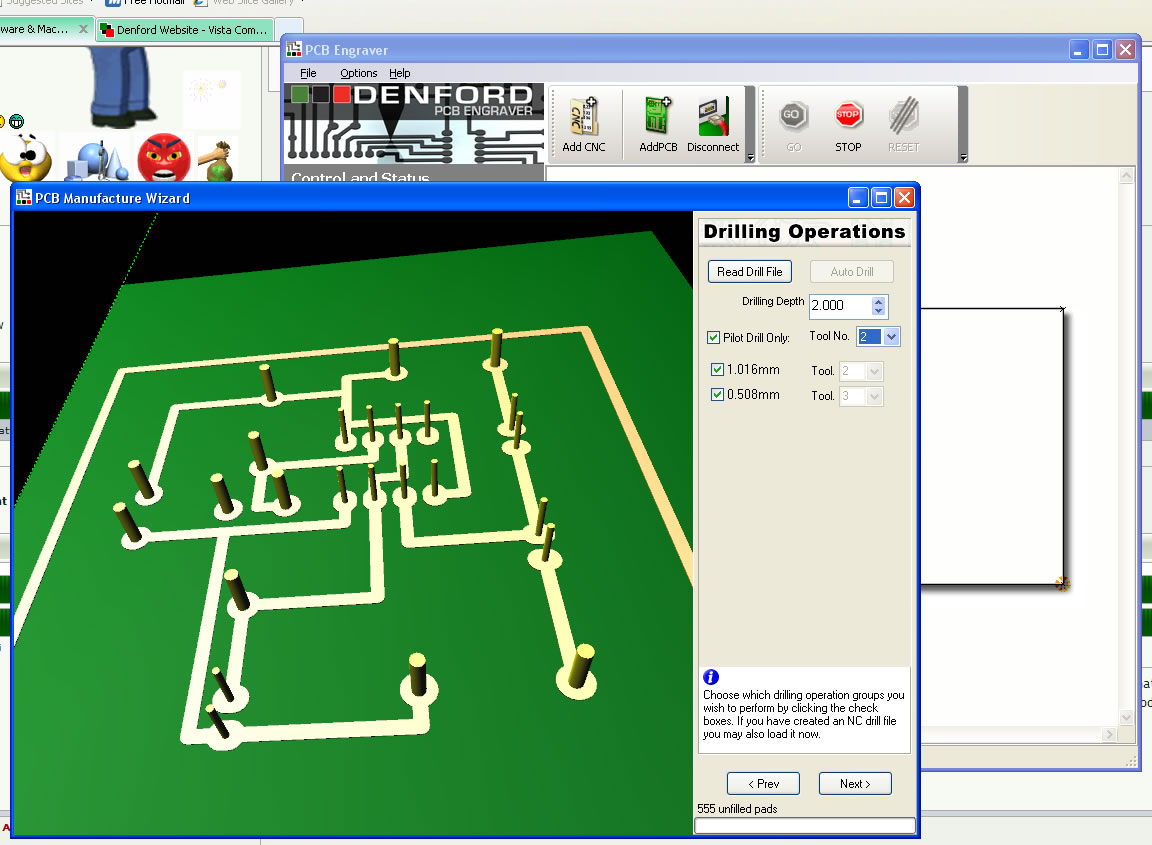Uncheck the 1.016mm drill checkbox
The image size is (1152, 845).
717,370
